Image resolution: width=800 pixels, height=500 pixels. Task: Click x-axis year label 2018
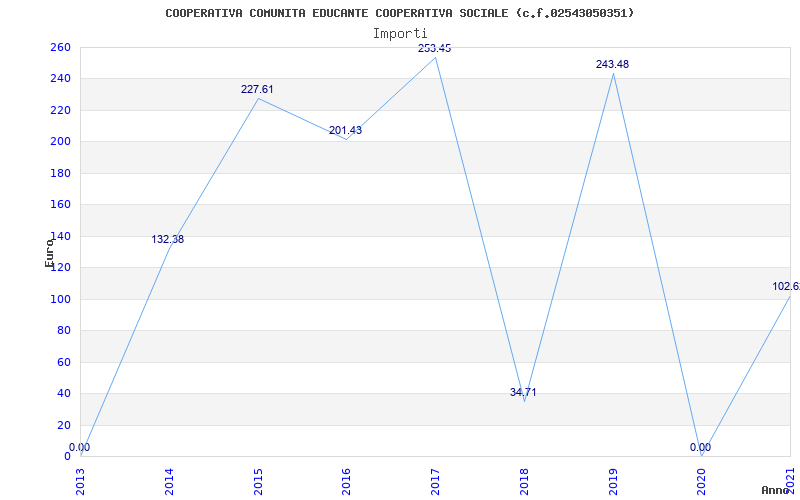(x=524, y=481)
